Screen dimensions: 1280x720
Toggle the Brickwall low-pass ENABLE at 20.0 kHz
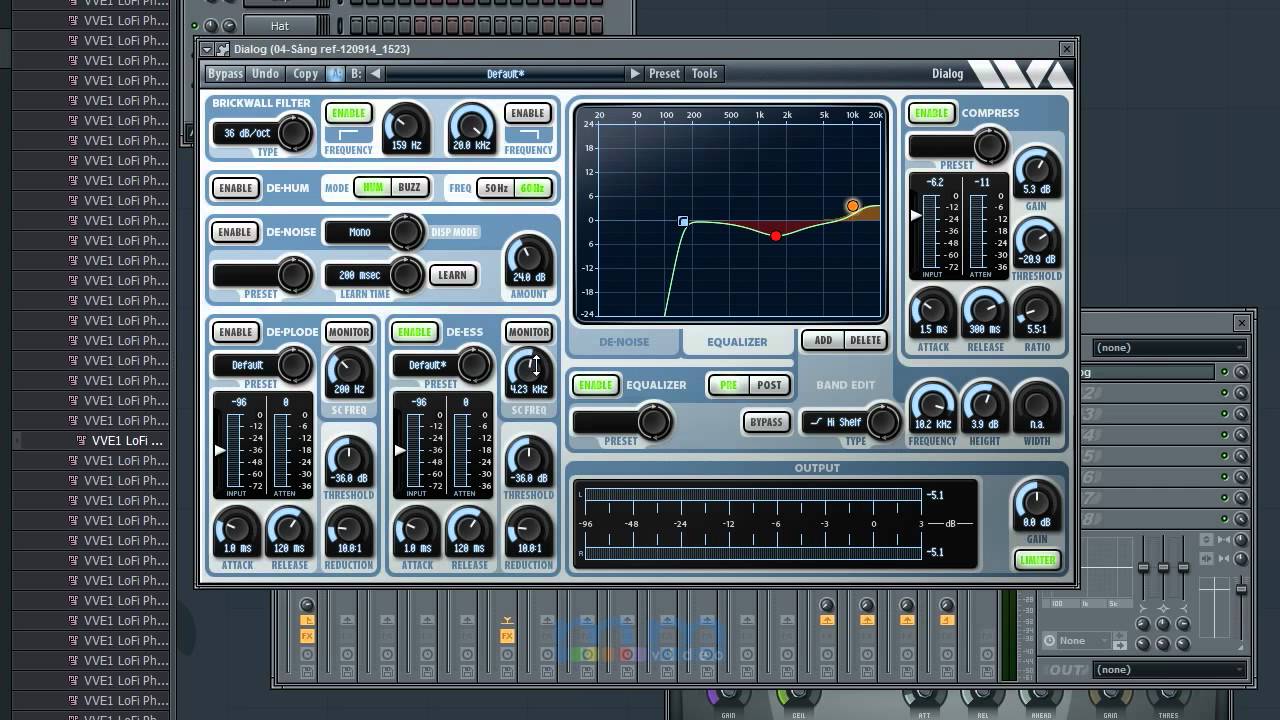(528, 113)
